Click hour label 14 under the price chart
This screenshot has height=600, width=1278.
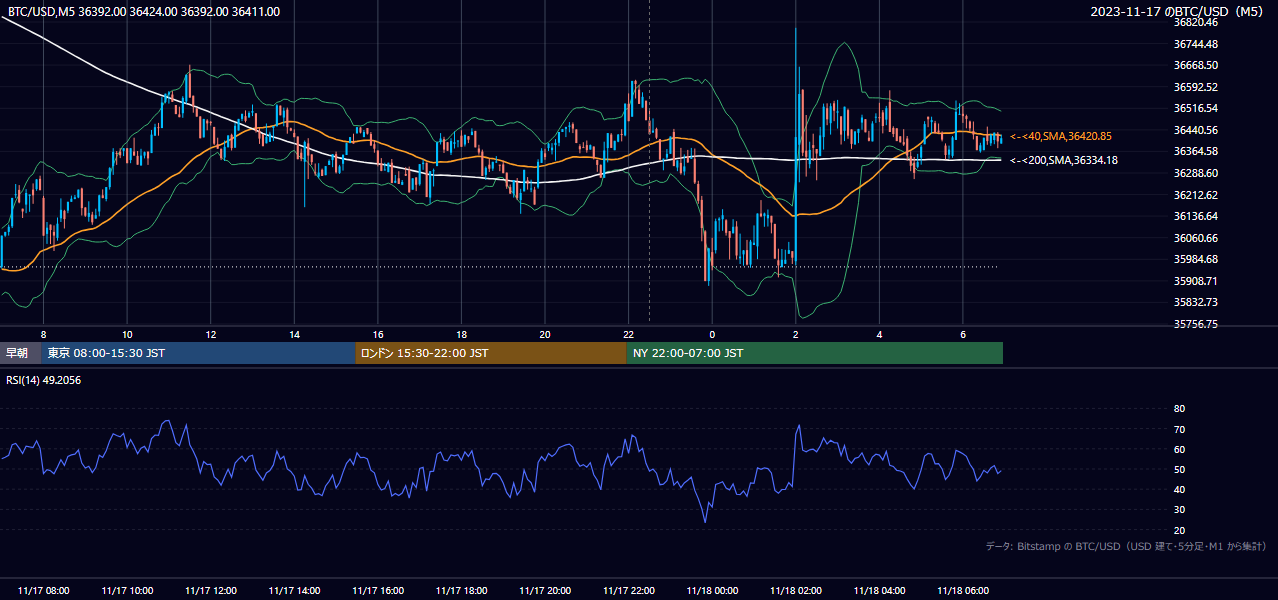[x=294, y=334]
